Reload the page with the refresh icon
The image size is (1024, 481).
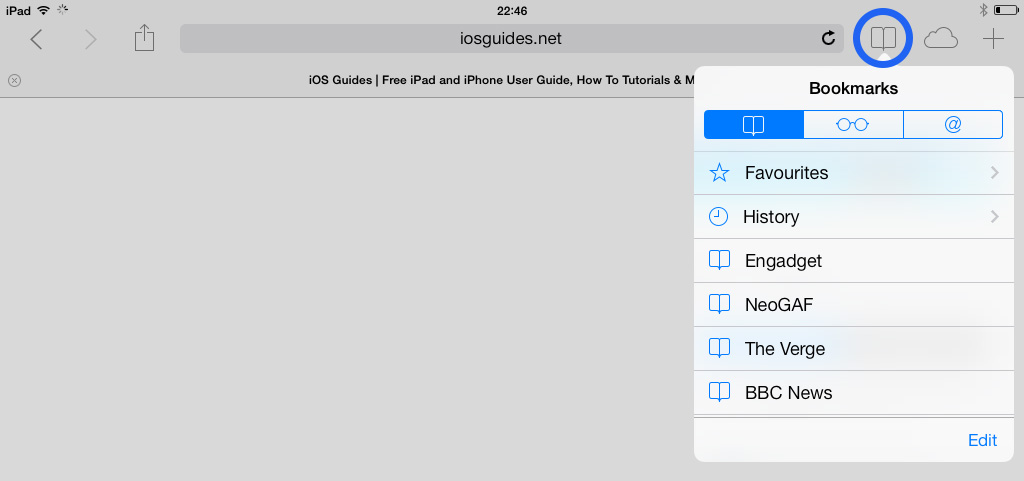828,39
